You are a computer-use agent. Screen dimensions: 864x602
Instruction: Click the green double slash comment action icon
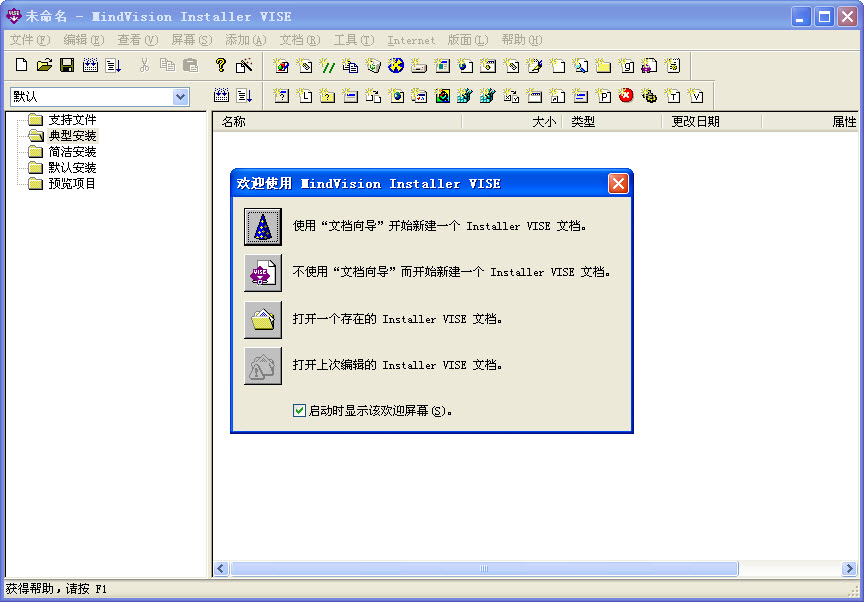pyautogui.click(x=326, y=66)
